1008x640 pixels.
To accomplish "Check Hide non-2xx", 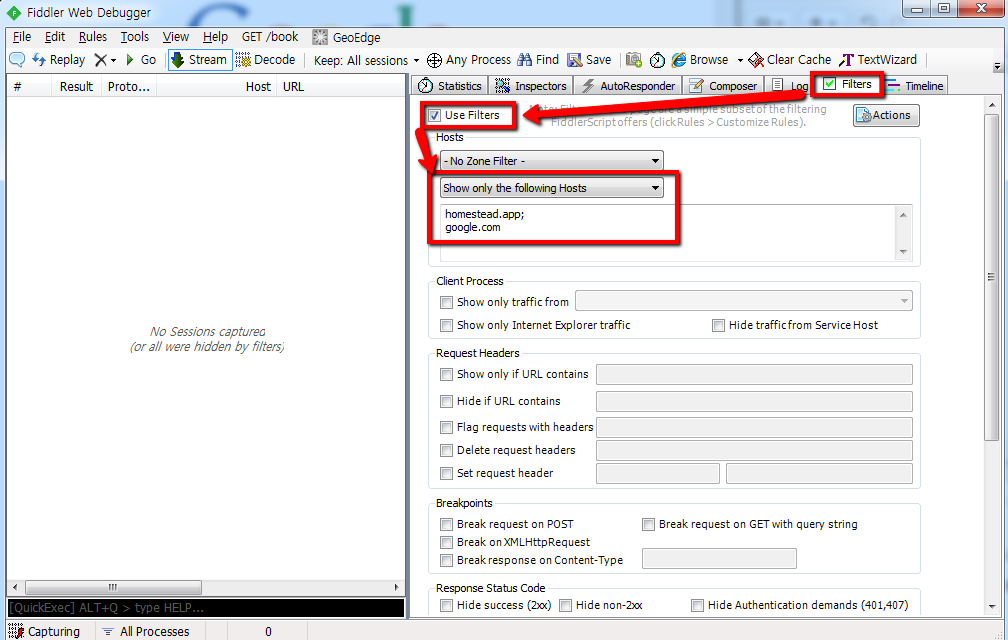I will point(565,605).
